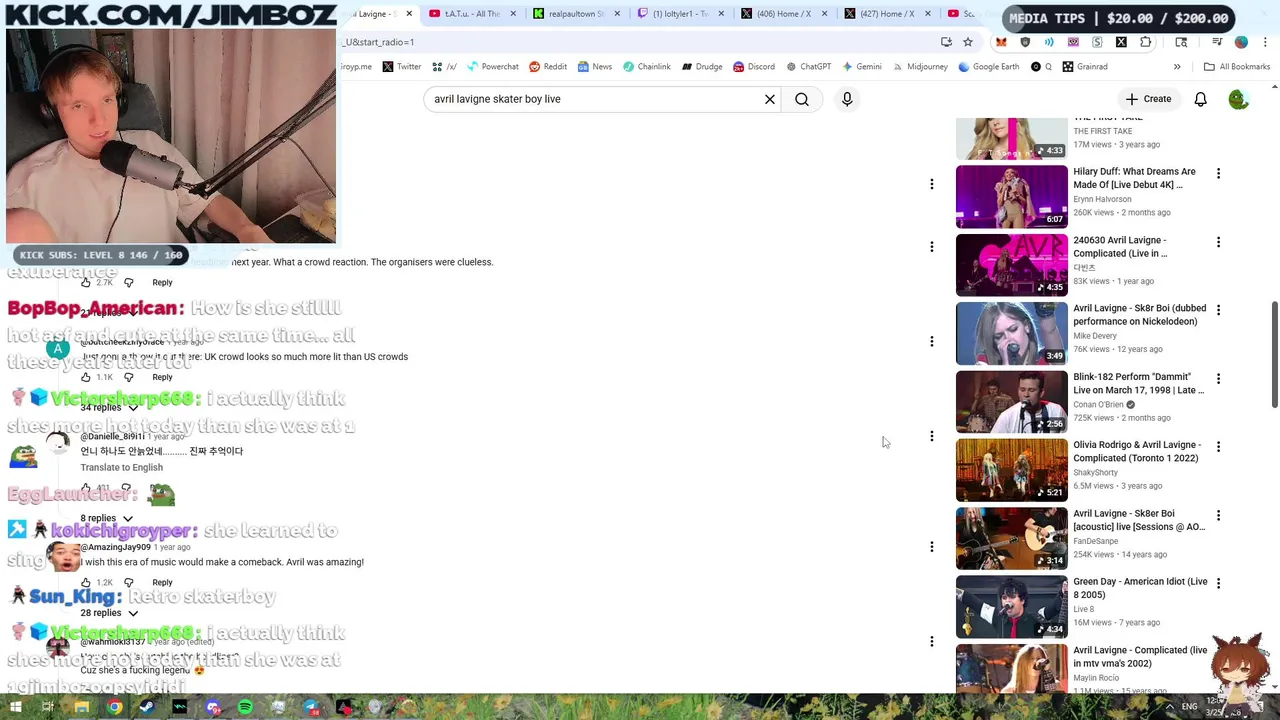Click Translate to English under Korean comment
The height and width of the screenshot is (720, 1280).
pyautogui.click(x=121, y=467)
